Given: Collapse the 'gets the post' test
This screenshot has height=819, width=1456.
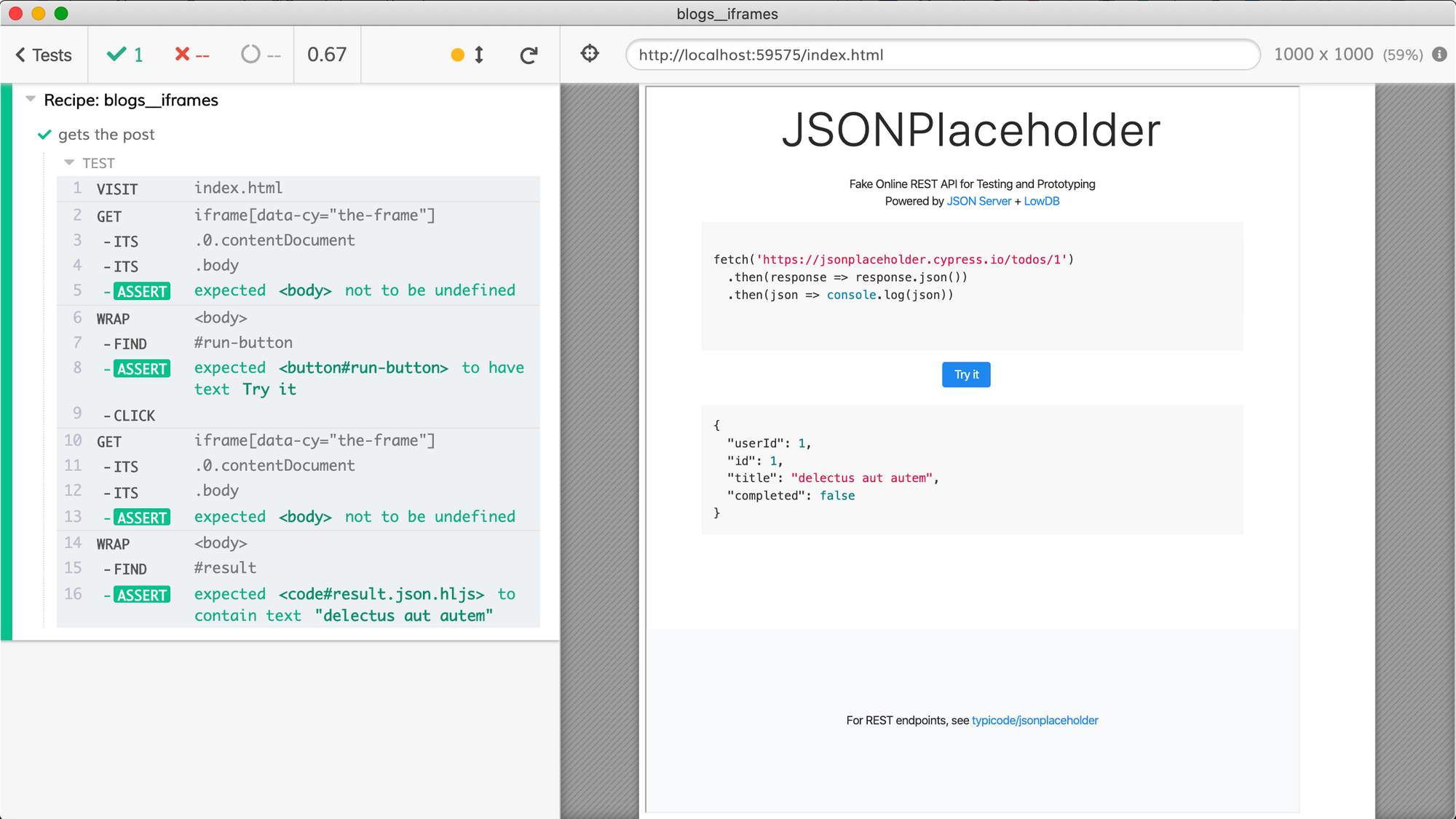Looking at the screenshot, I should (x=106, y=135).
